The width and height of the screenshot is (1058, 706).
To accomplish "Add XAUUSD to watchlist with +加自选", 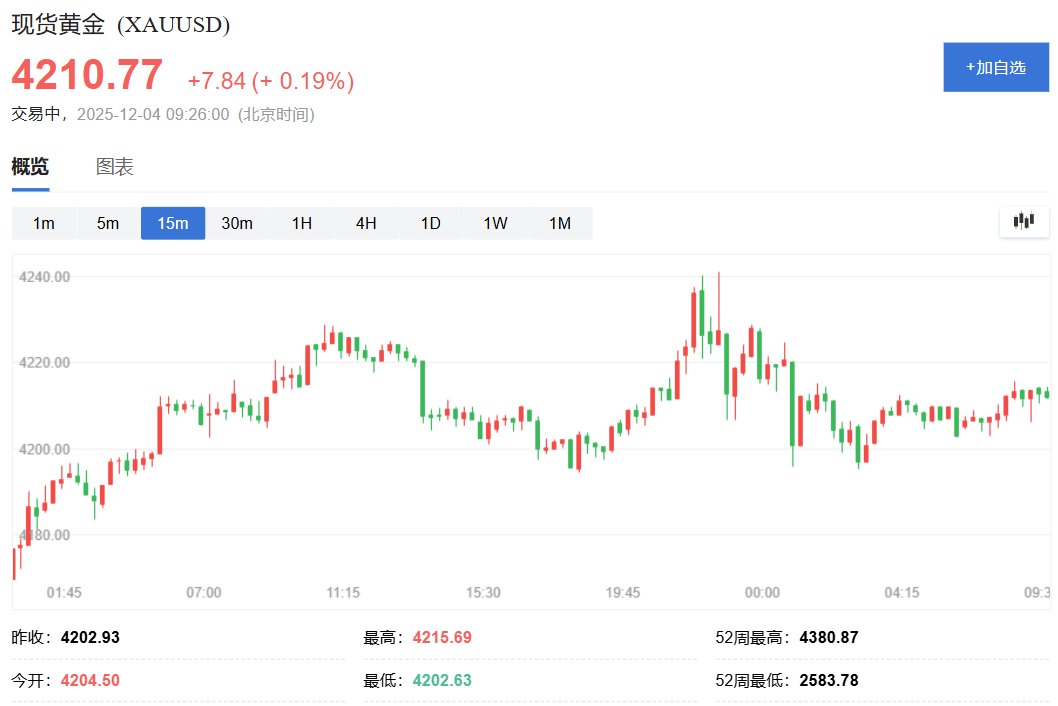I will (996, 67).
